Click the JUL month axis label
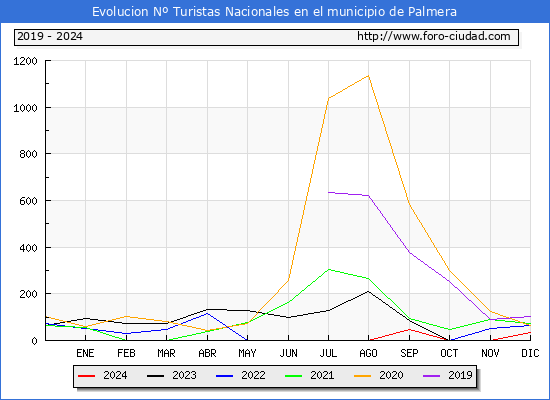Screen dimensions: 550x400 (328, 353)
